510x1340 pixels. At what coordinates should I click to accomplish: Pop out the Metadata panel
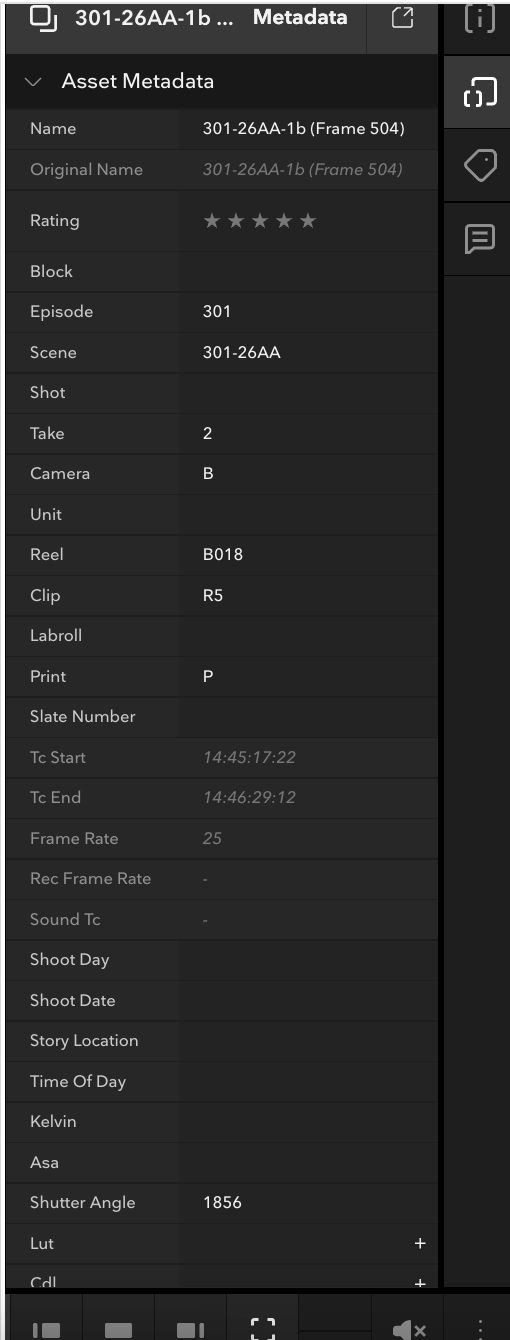click(402, 18)
